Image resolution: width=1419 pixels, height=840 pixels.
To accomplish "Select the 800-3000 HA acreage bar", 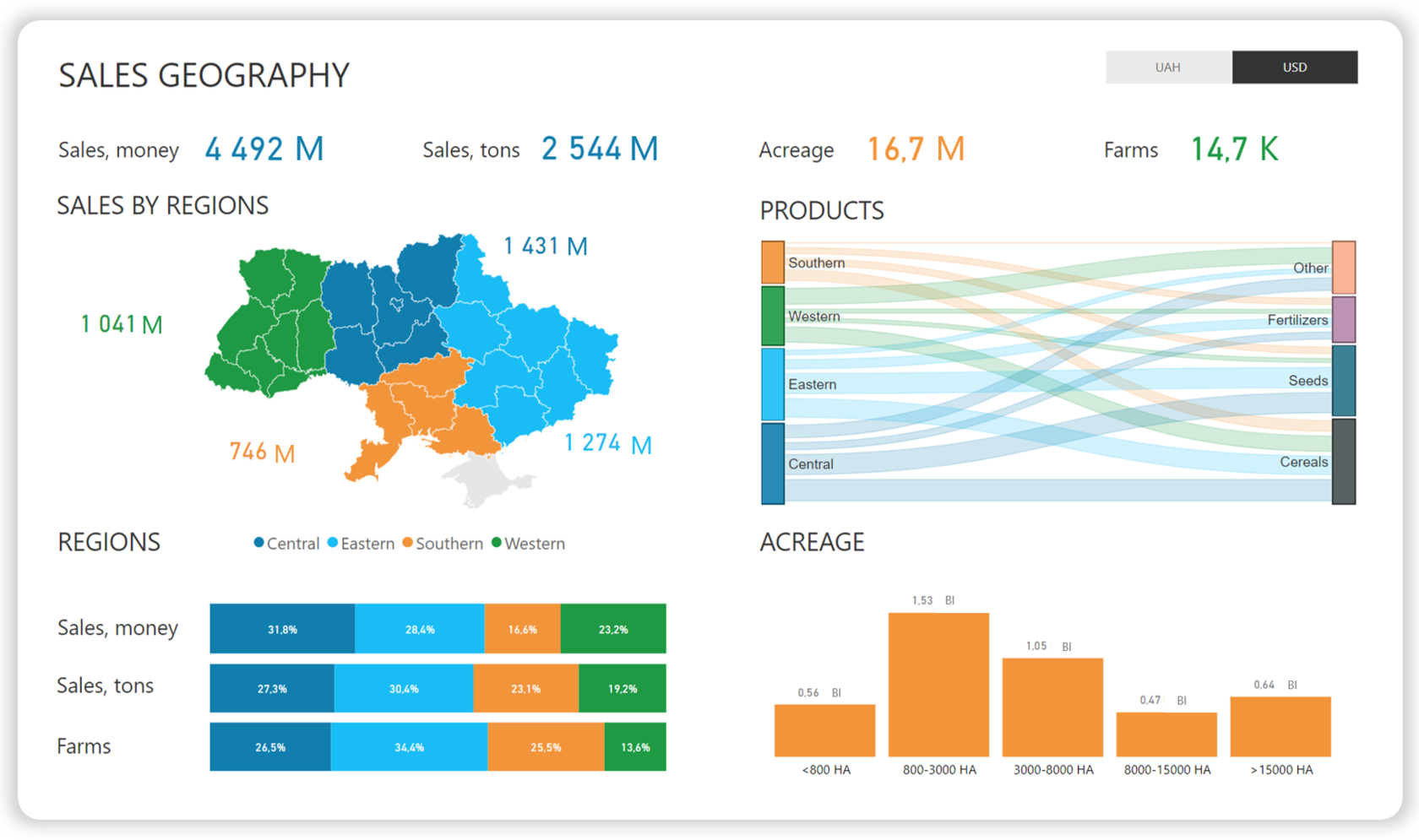I will [x=938, y=684].
